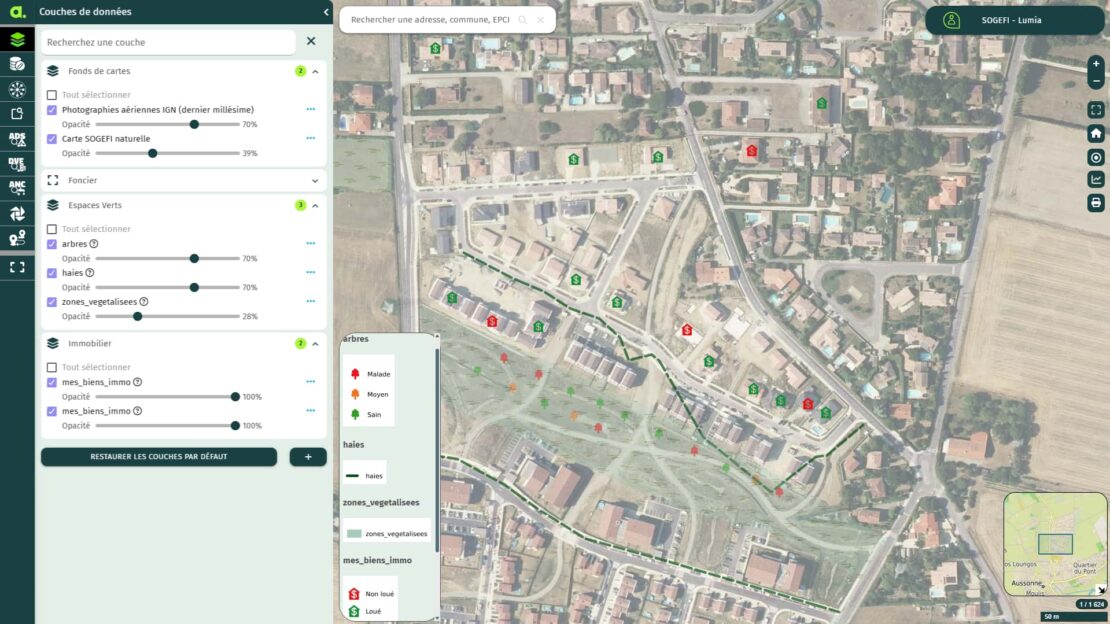
Task: Click the circular radial arrows sidebar icon
Action: pyautogui.click(x=17, y=89)
